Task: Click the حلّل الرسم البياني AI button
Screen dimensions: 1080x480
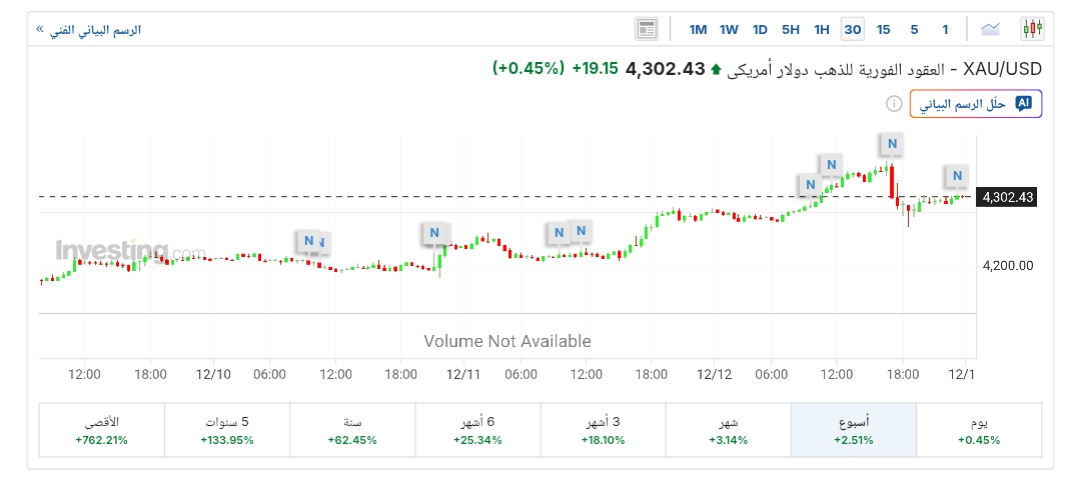Action: point(975,104)
